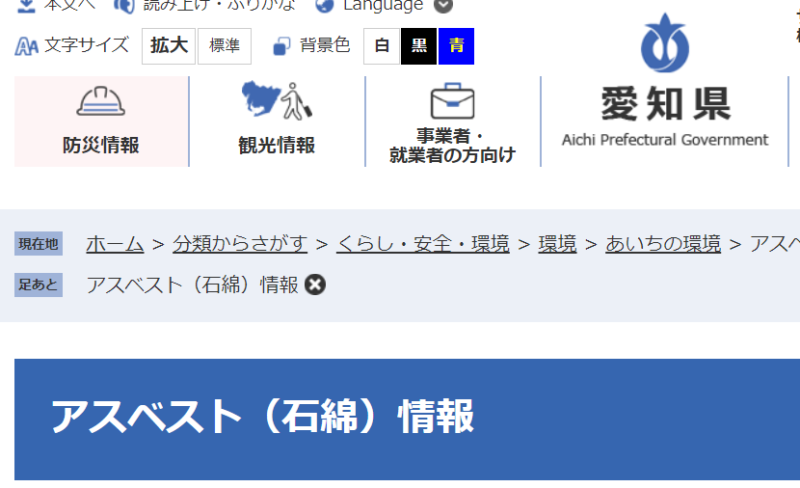
Task: Click the briefcase icon for 事業者・就業者の方向け
Action: [x=452, y=101]
